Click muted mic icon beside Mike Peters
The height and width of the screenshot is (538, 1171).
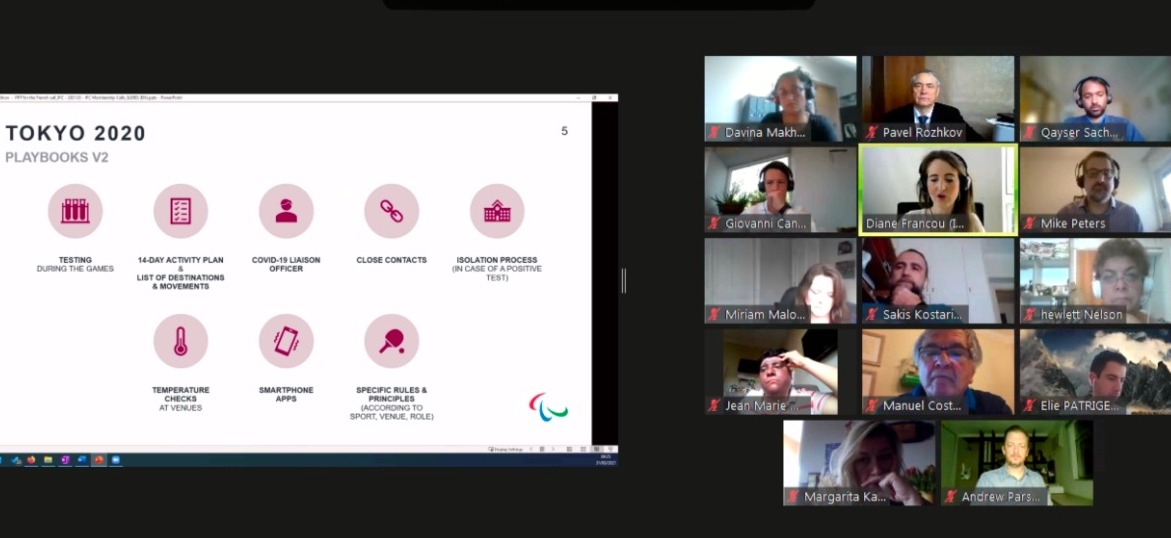click(x=1030, y=224)
